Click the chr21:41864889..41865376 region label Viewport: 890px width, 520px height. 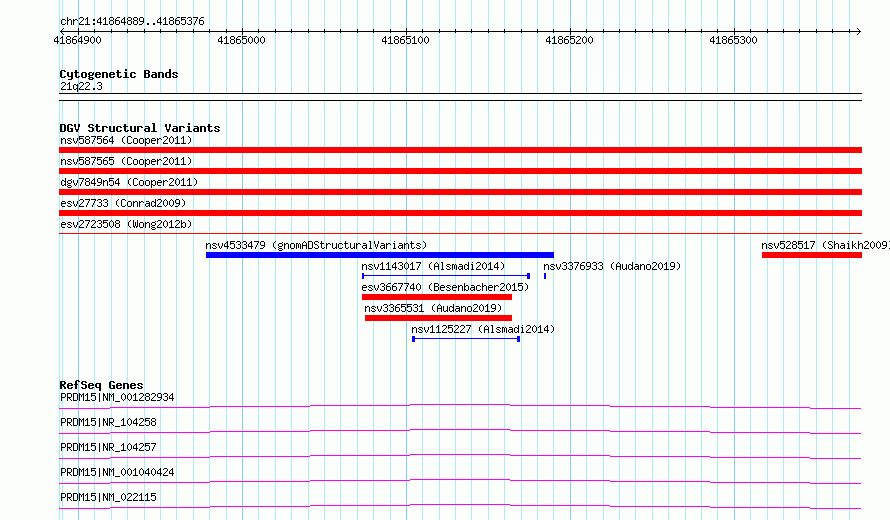pos(132,21)
